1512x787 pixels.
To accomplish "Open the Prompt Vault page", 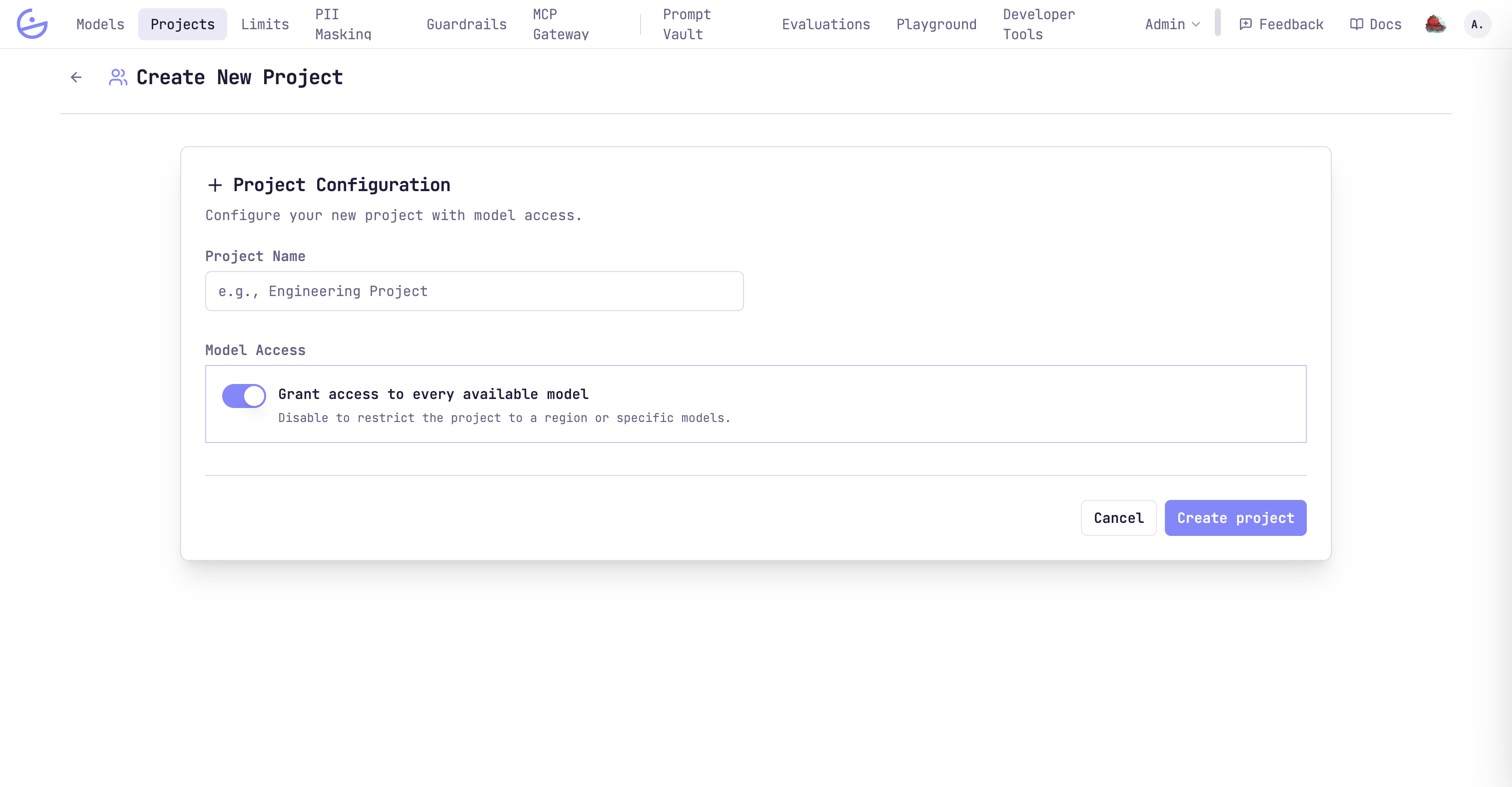I will 687,24.
